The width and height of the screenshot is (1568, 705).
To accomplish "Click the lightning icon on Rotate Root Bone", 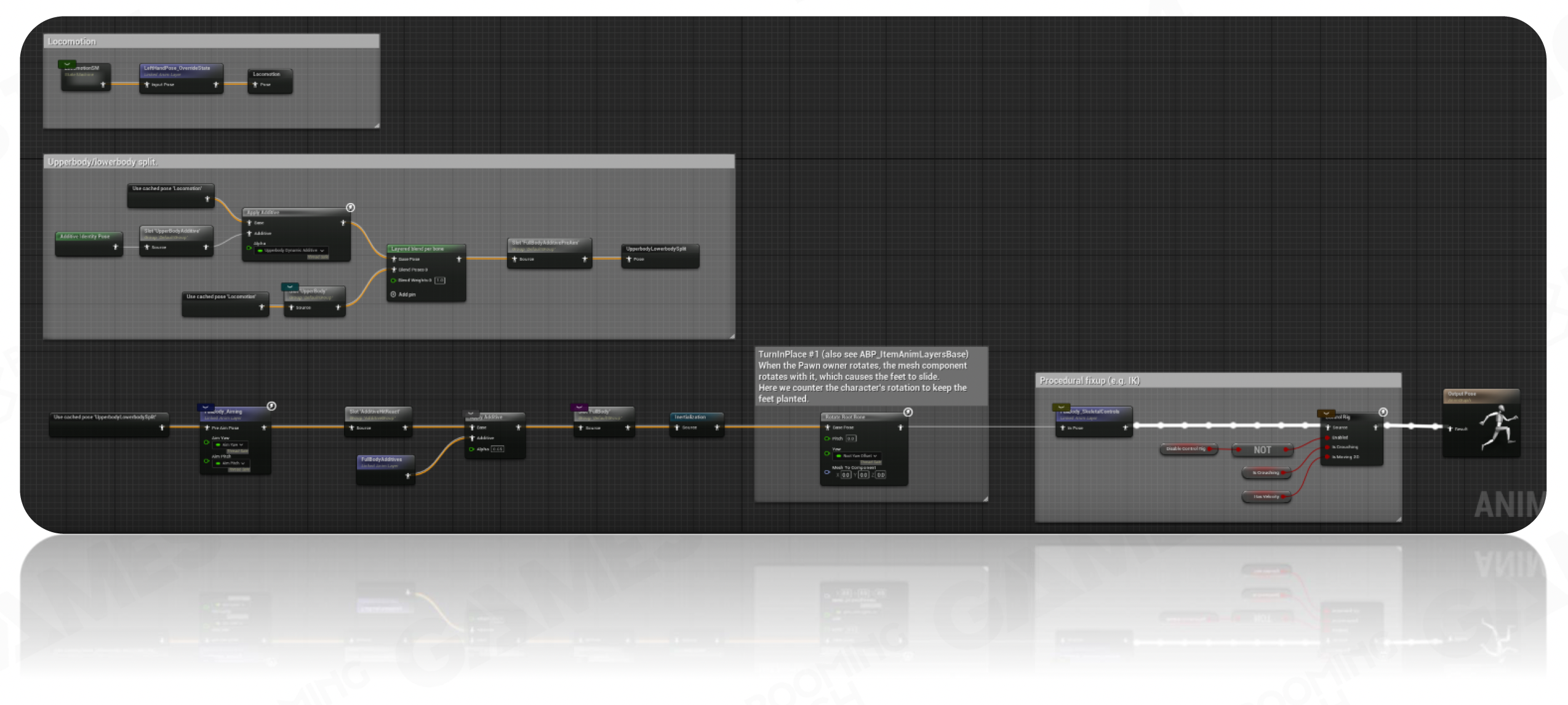I will tap(908, 412).
